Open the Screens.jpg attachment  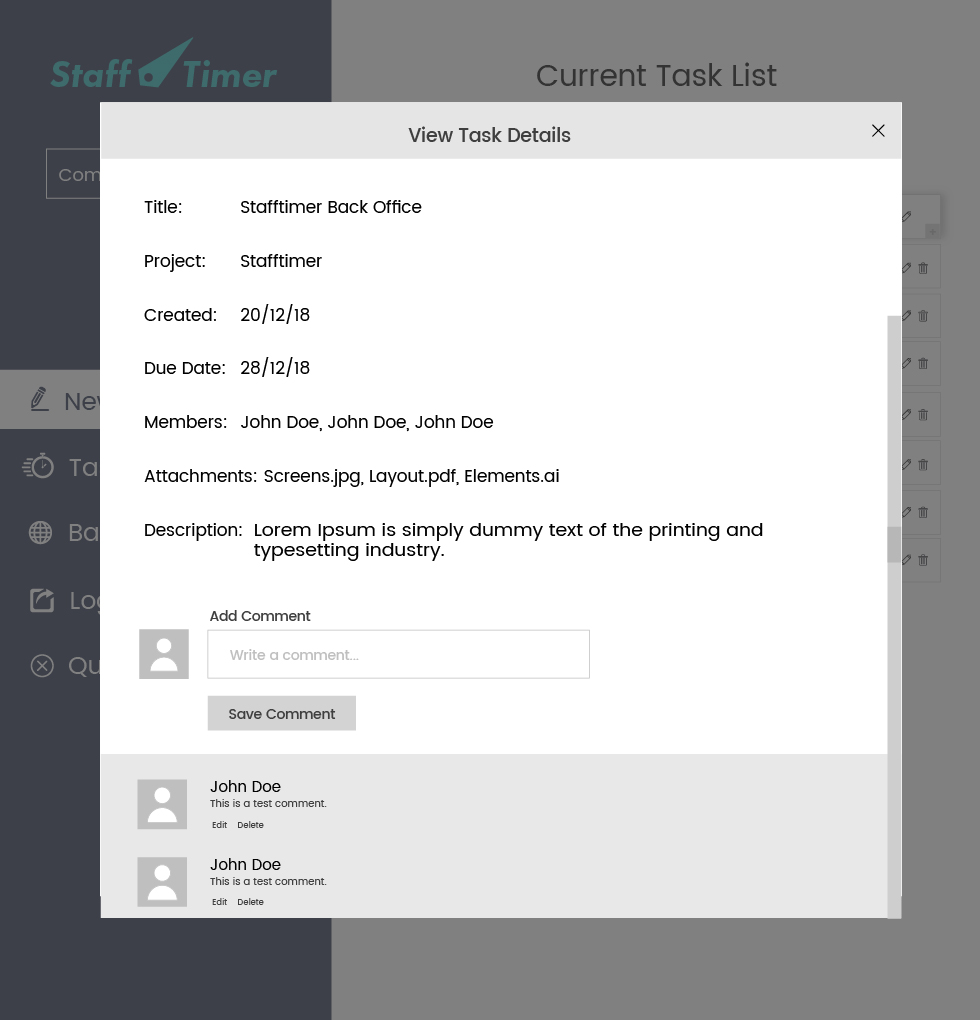click(313, 477)
